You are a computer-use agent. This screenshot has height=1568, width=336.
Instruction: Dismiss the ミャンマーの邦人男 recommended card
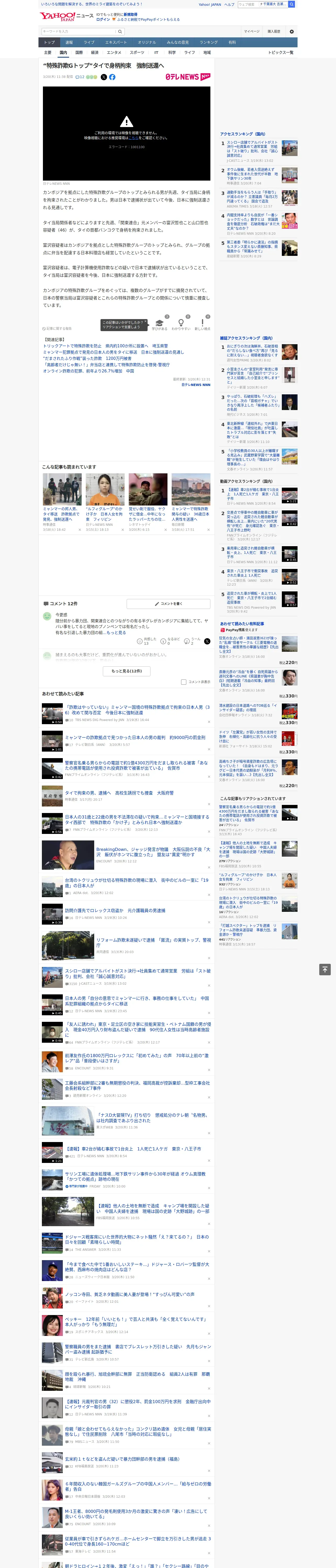[x=79, y=529]
